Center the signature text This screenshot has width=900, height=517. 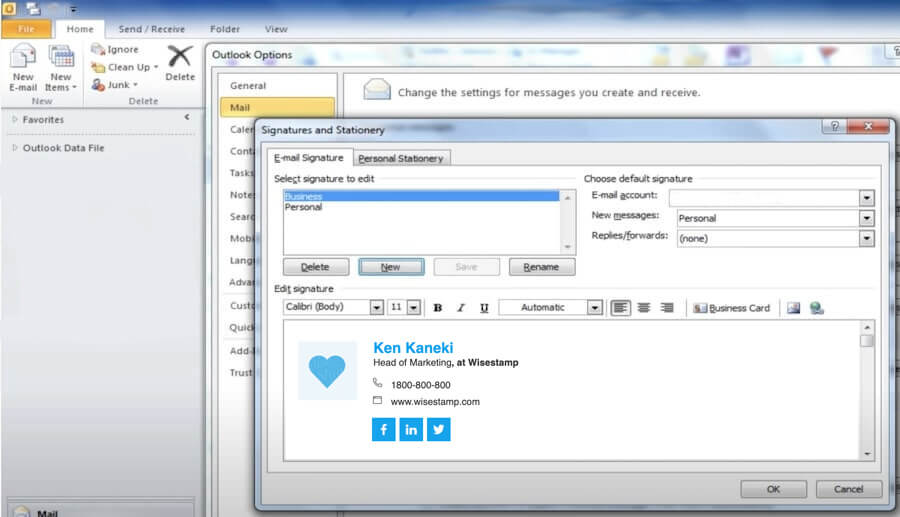(643, 308)
